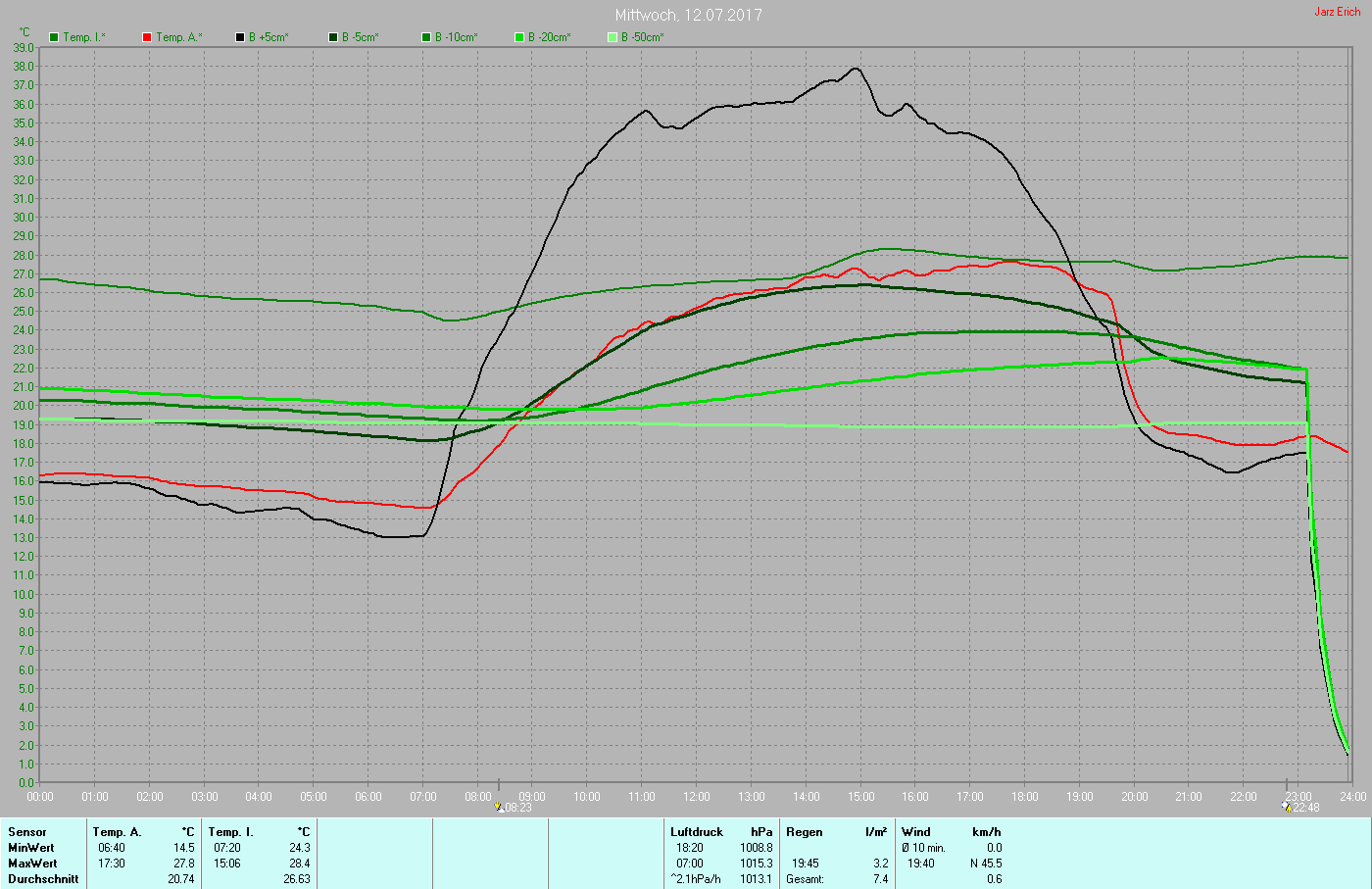1372x889 pixels.
Task: Click the Sensor header in the table
Action: [x=27, y=832]
